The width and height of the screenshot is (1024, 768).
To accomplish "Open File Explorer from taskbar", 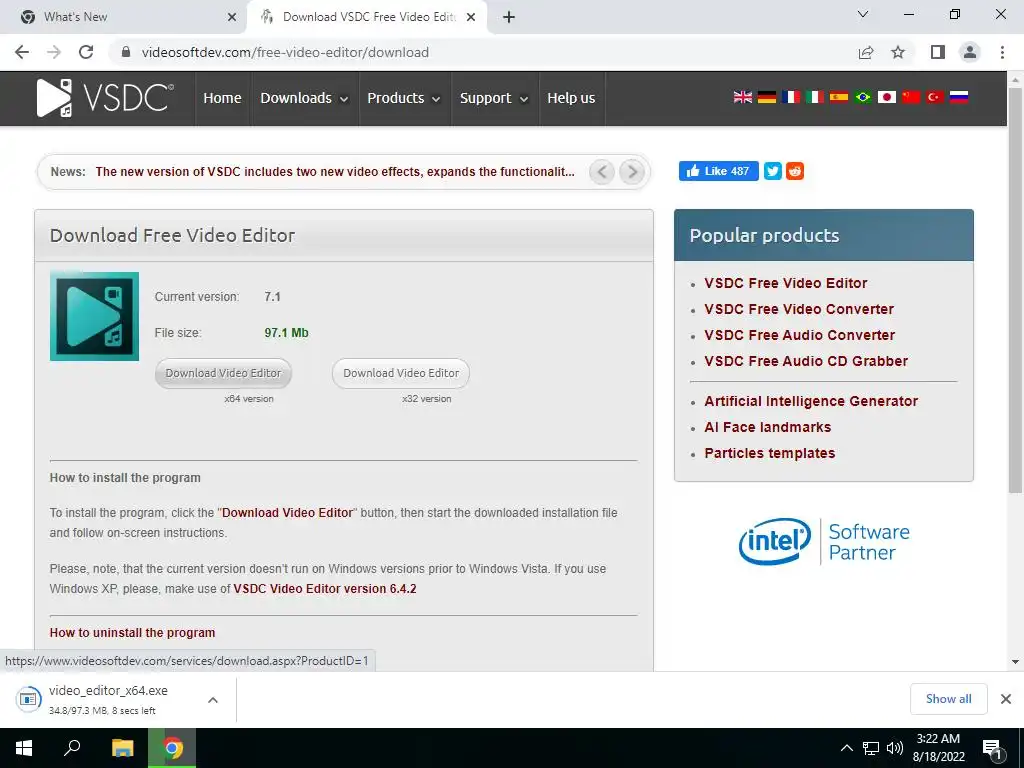I will click(122, 748).
